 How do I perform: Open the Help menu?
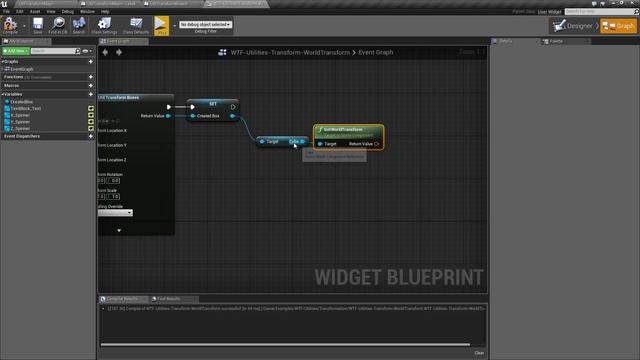[x=105, y=11]
